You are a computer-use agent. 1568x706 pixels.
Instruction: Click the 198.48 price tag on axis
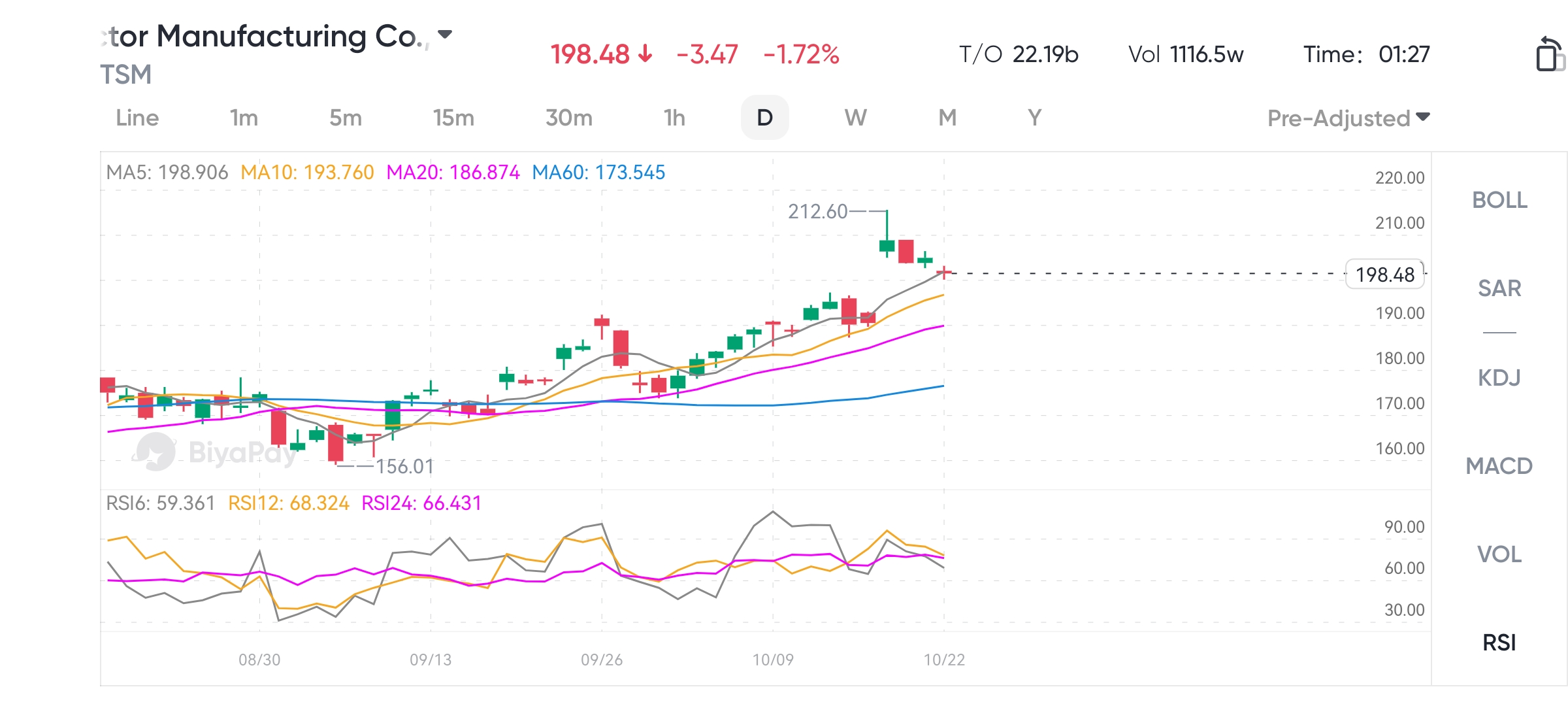[1385, 275]
